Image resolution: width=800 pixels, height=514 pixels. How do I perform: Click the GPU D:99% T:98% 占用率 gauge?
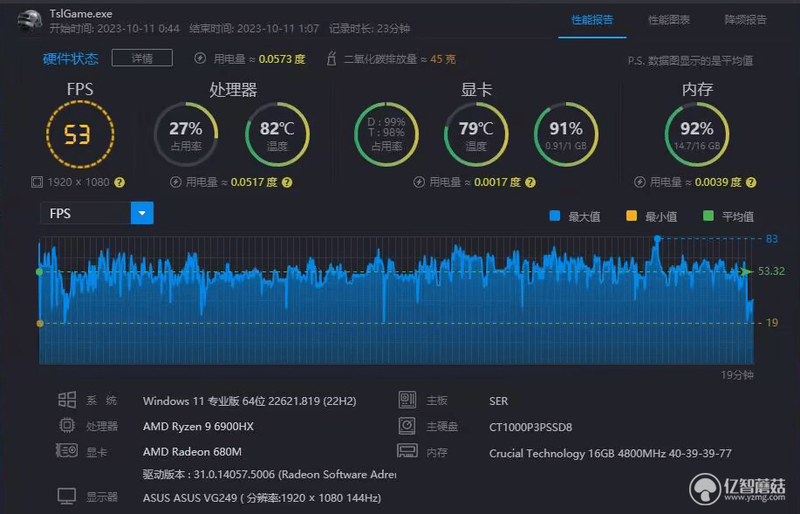(x=386, y=134)
